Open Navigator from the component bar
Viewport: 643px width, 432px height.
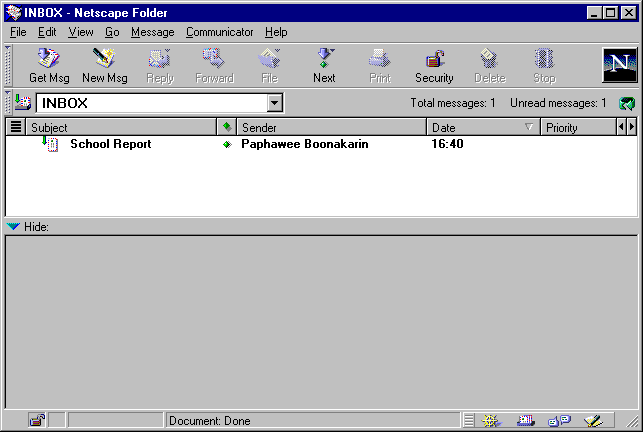pos(490,421)
